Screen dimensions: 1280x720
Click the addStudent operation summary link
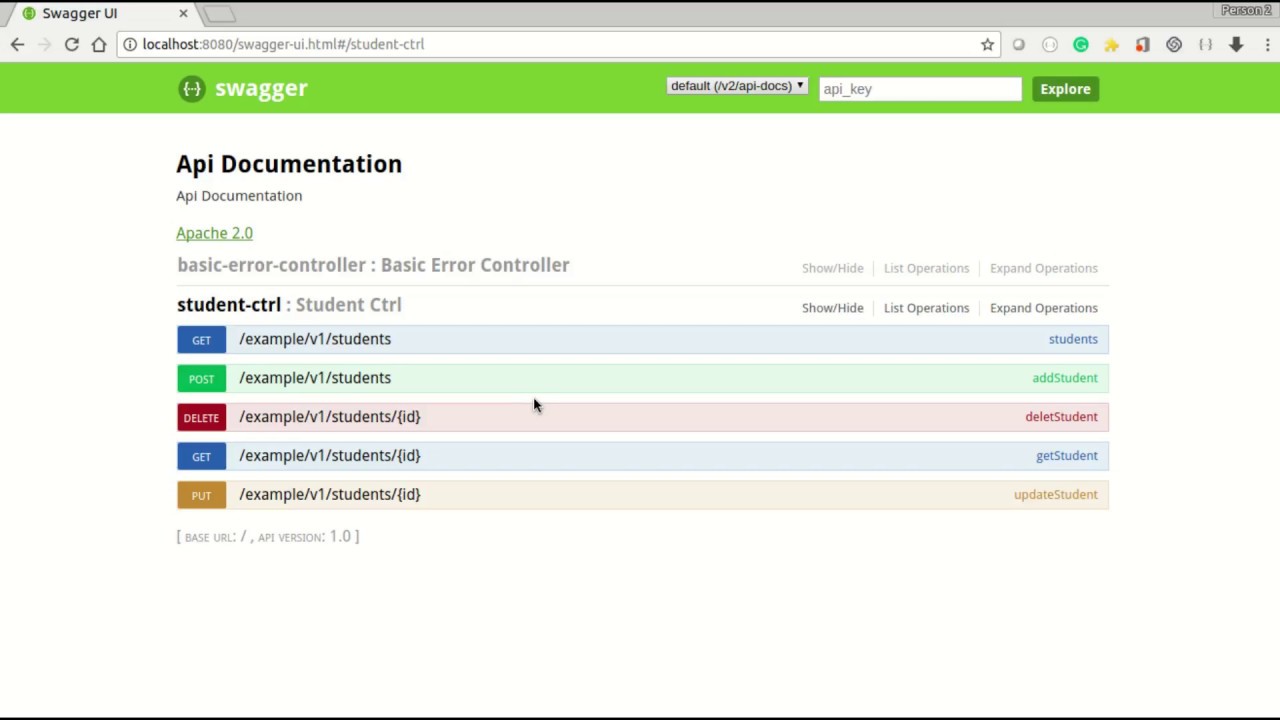pos(1065,378)
